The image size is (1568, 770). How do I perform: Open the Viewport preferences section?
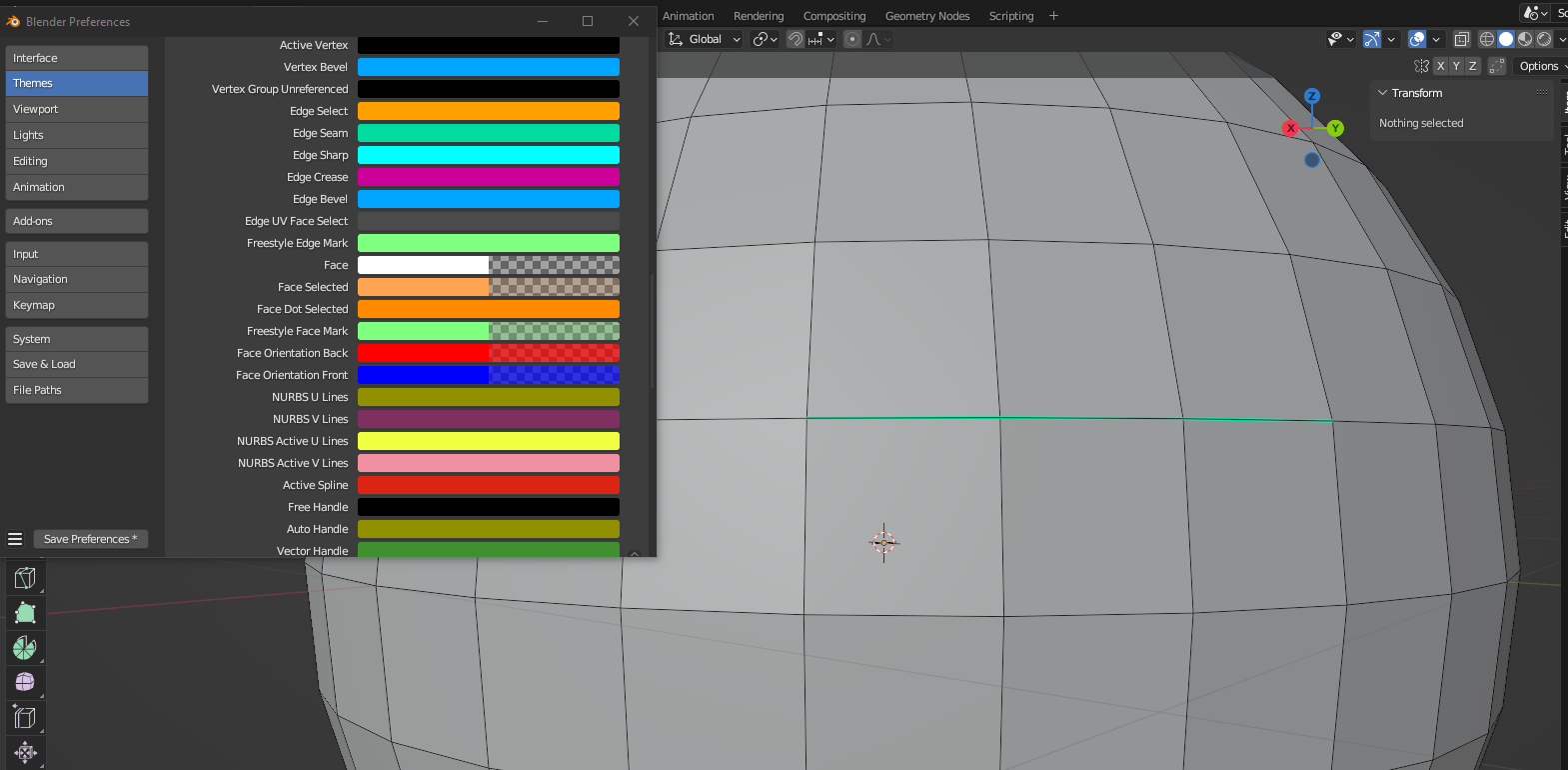coord(77,109)
